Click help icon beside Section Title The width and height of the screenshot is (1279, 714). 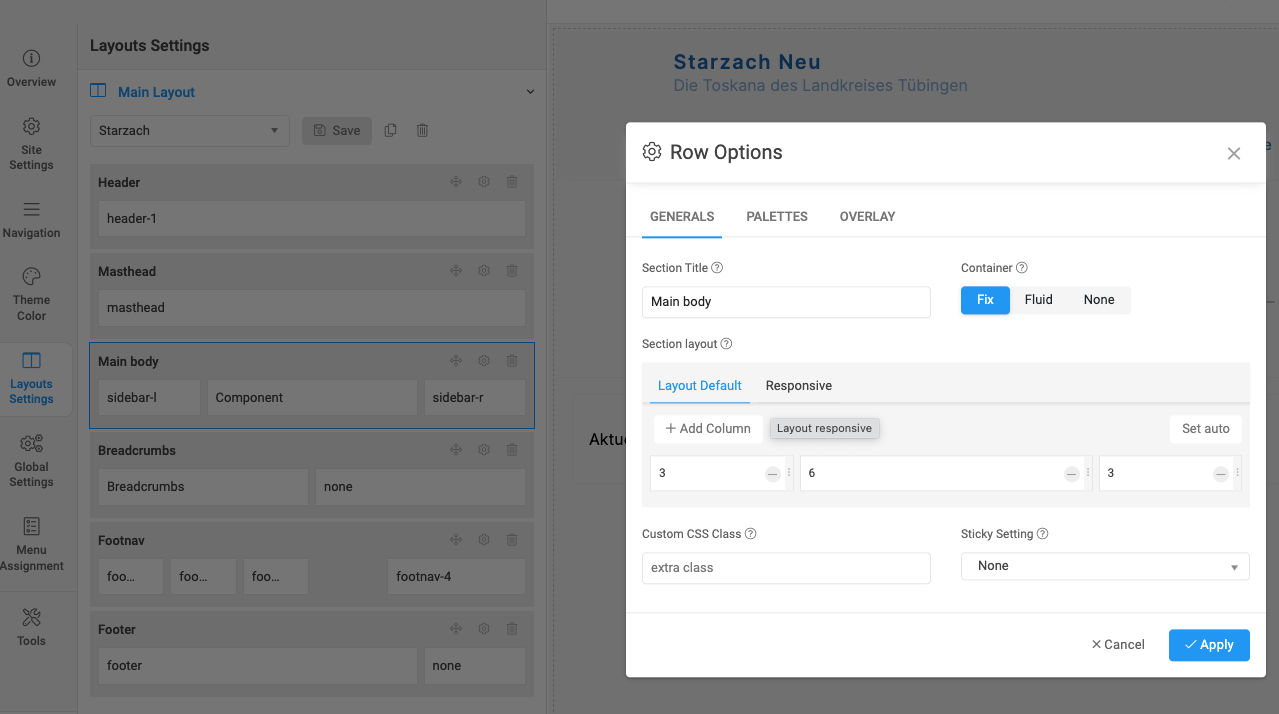click(x=717, y=268)
